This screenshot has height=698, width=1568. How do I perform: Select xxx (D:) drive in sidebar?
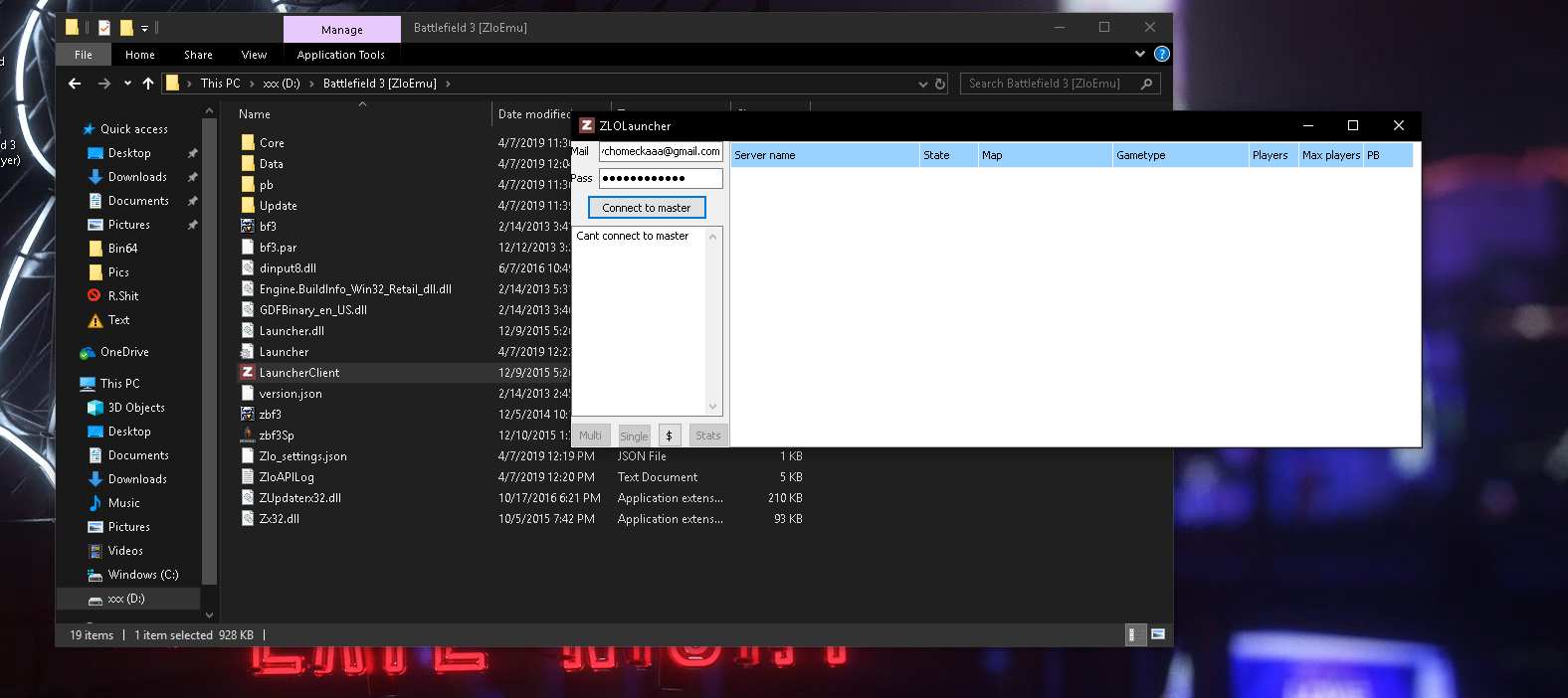[x=127, y=599]
